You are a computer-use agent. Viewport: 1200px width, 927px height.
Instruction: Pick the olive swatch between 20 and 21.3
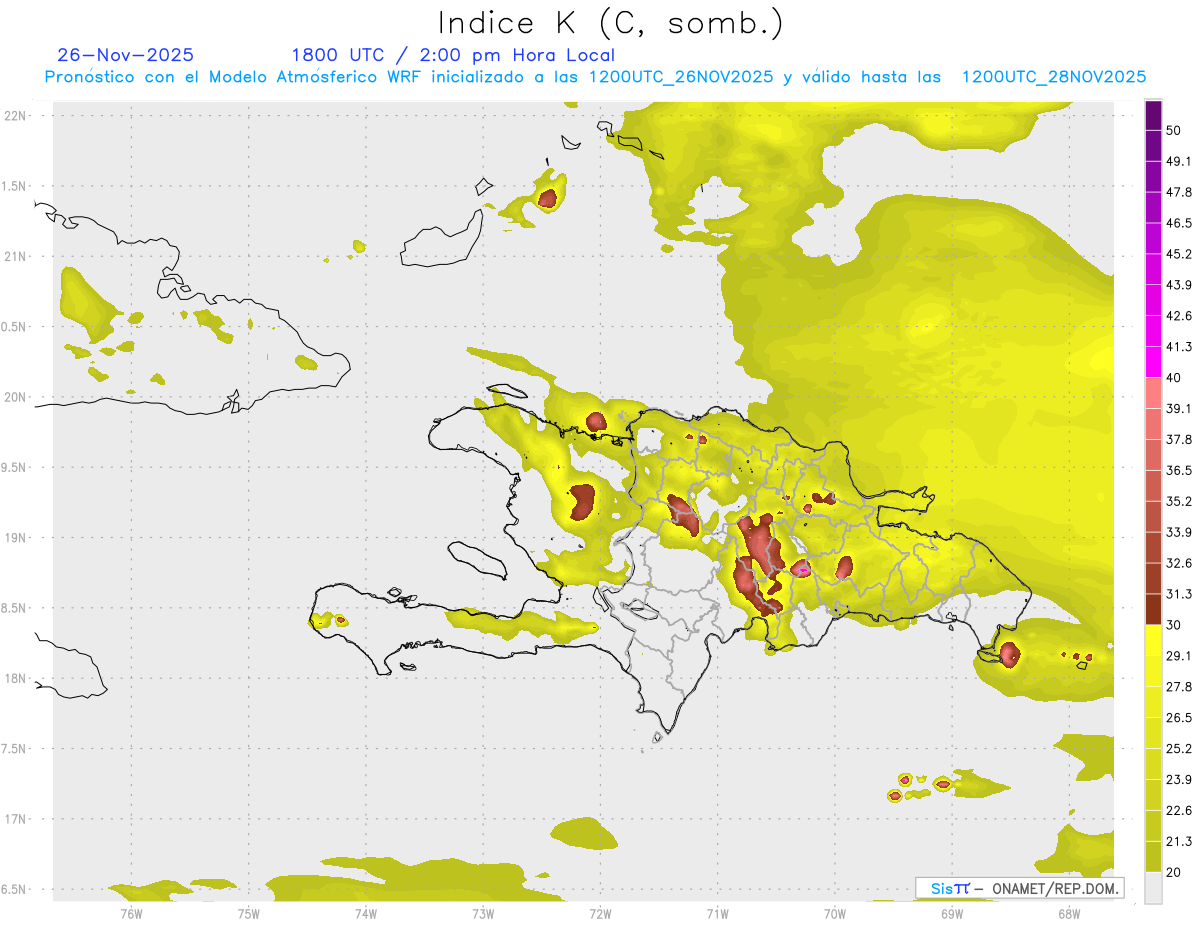tap(1153, 857)
